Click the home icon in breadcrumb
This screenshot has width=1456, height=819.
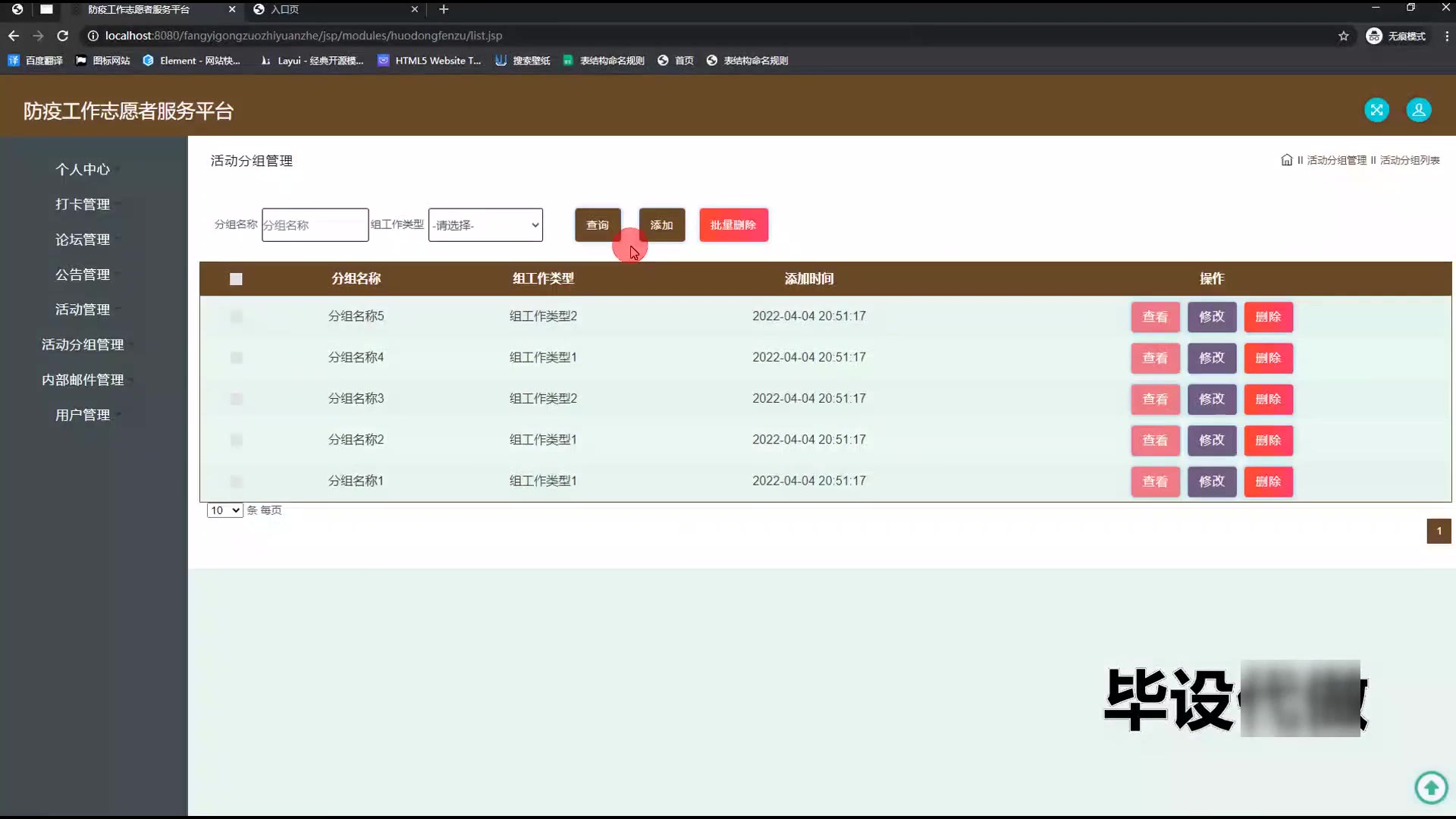coord(1286,160)
